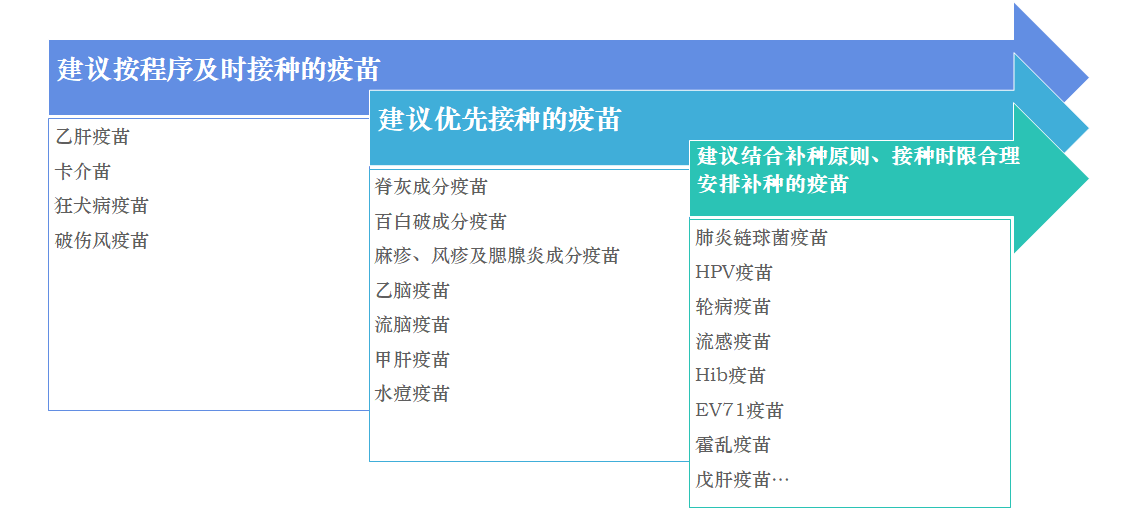
Task: Select the 水痘疫苗 item
Action: pyautogui.click(x=412, y=394)
